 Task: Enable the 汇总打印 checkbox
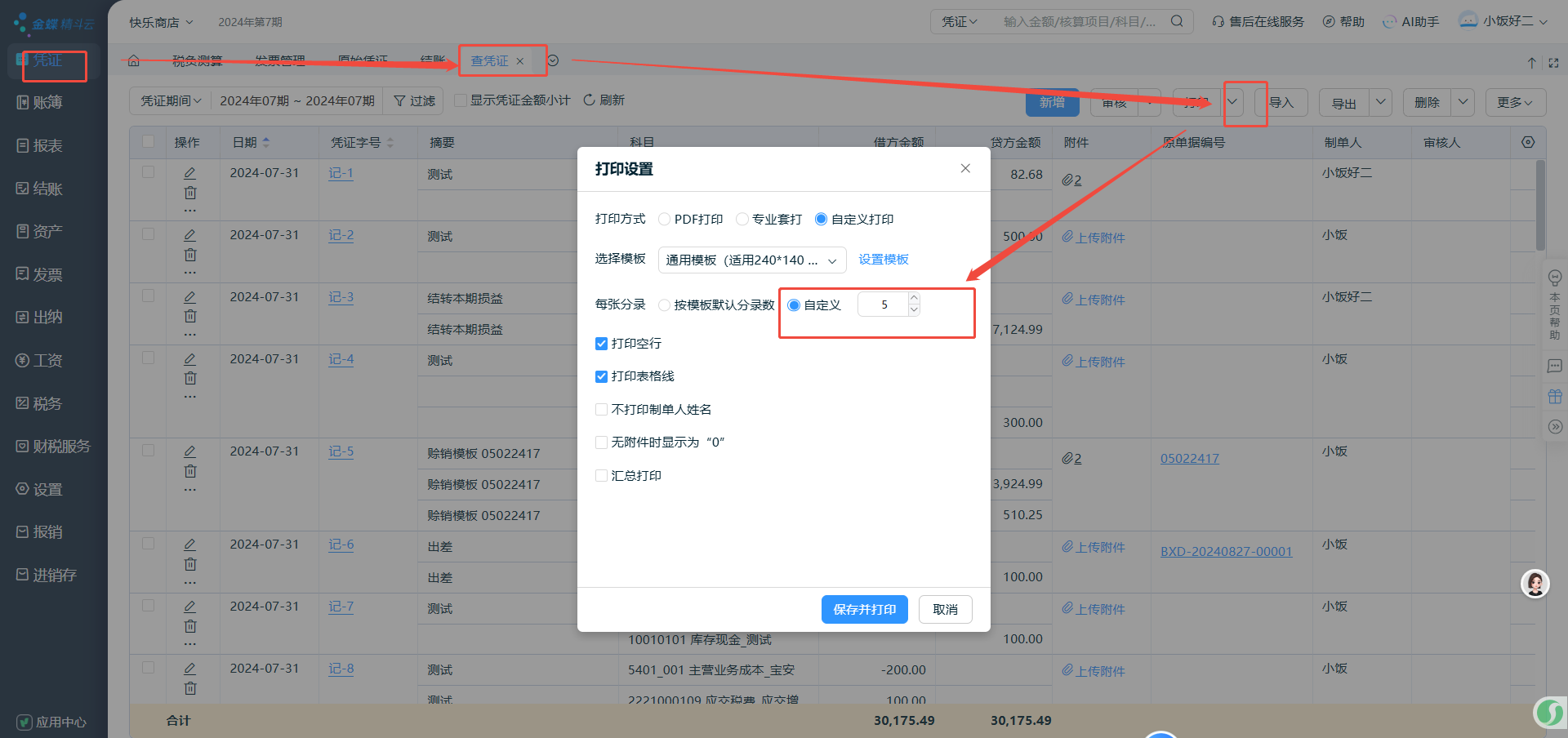(601, 476)
